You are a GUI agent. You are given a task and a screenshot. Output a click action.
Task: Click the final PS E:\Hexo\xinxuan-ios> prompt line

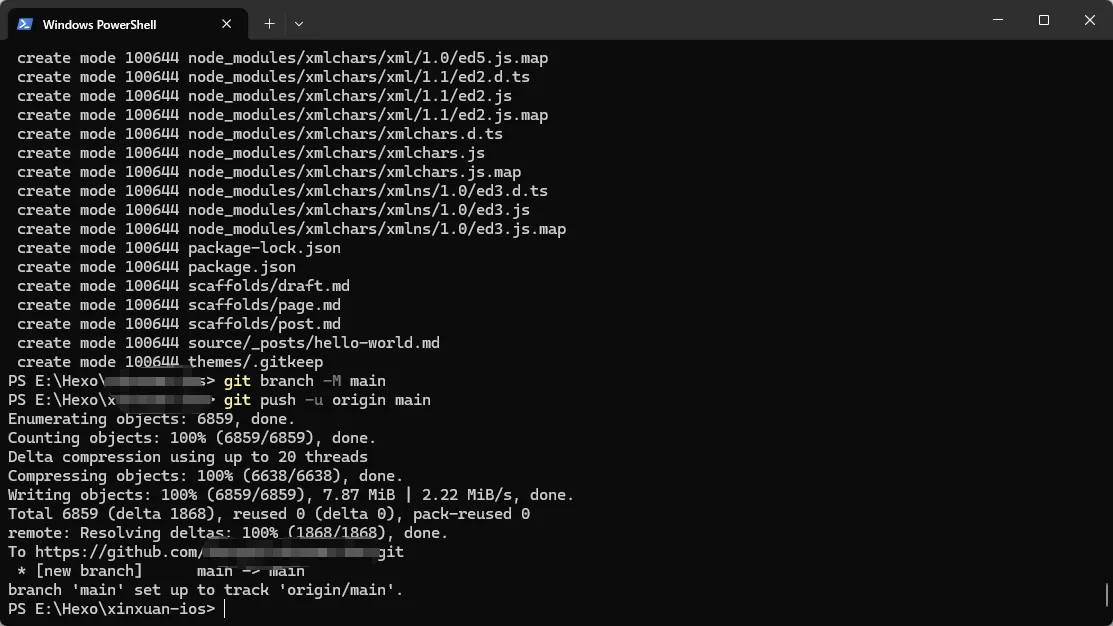tap(111, 609)
